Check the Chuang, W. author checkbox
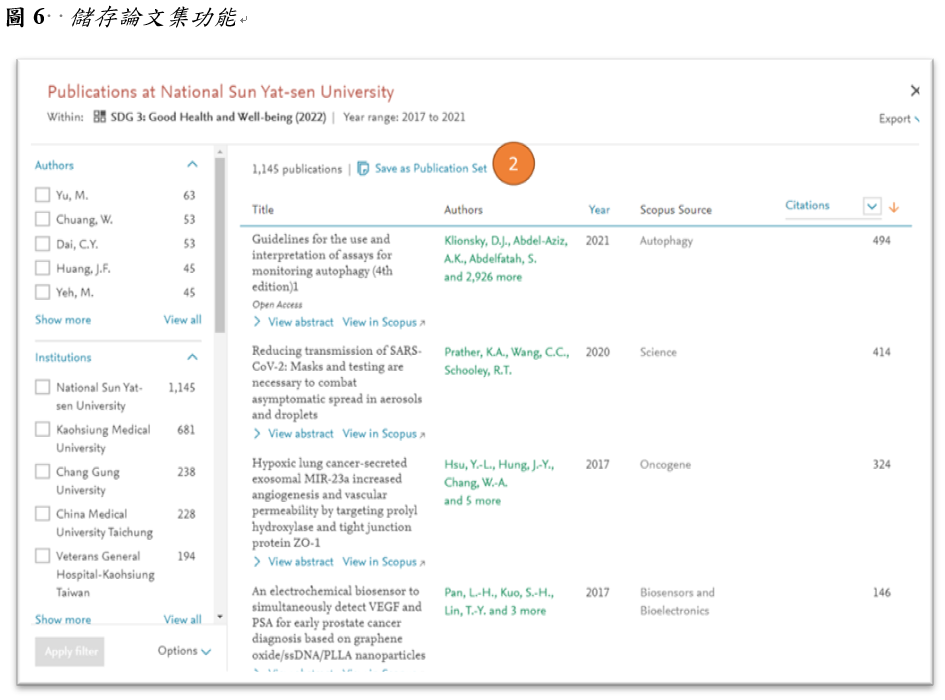Viewport: 945px width, 700px height. click(x=42, y=219)
